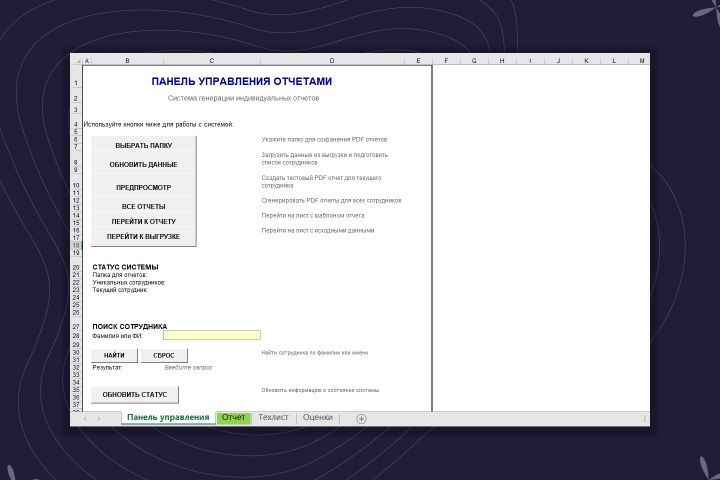This screenshot has height=480, width=720.
Task: Click the ВЫБРАТЬ ПАПКУ button
Action: coord(144,145)
